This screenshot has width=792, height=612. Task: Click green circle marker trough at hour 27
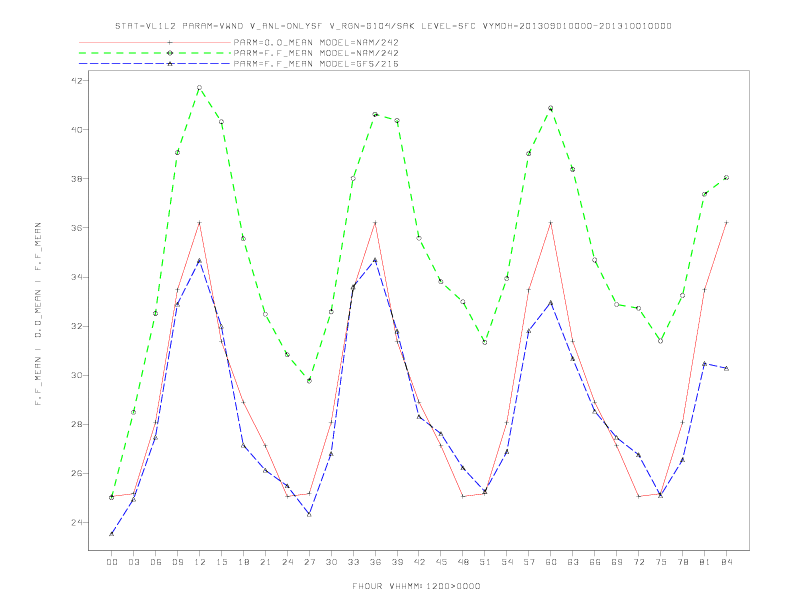click(309, 381)
